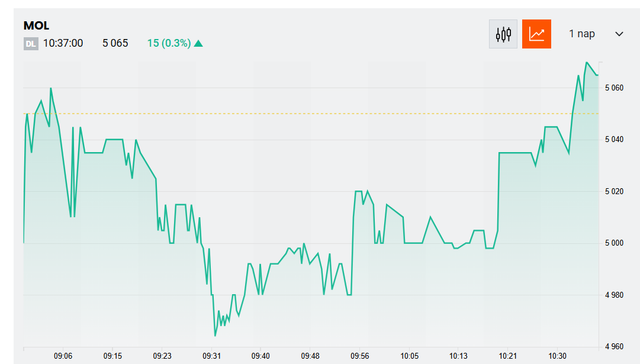The width and height of the screenshot is (640, 364).
Task: Click the MOL ticker title
Action: (36, 26)
